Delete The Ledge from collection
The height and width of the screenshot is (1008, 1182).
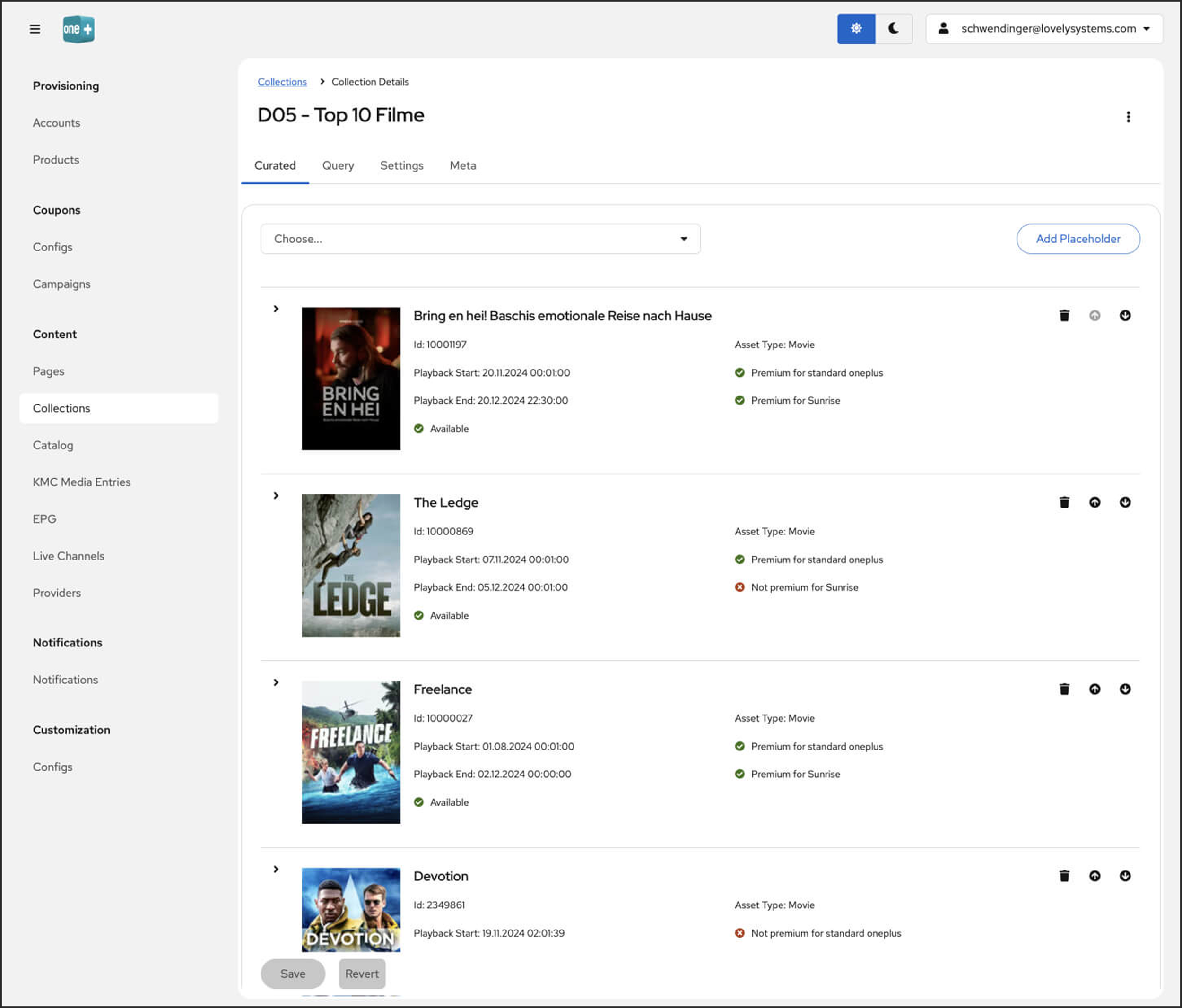tap(1064, 502)
